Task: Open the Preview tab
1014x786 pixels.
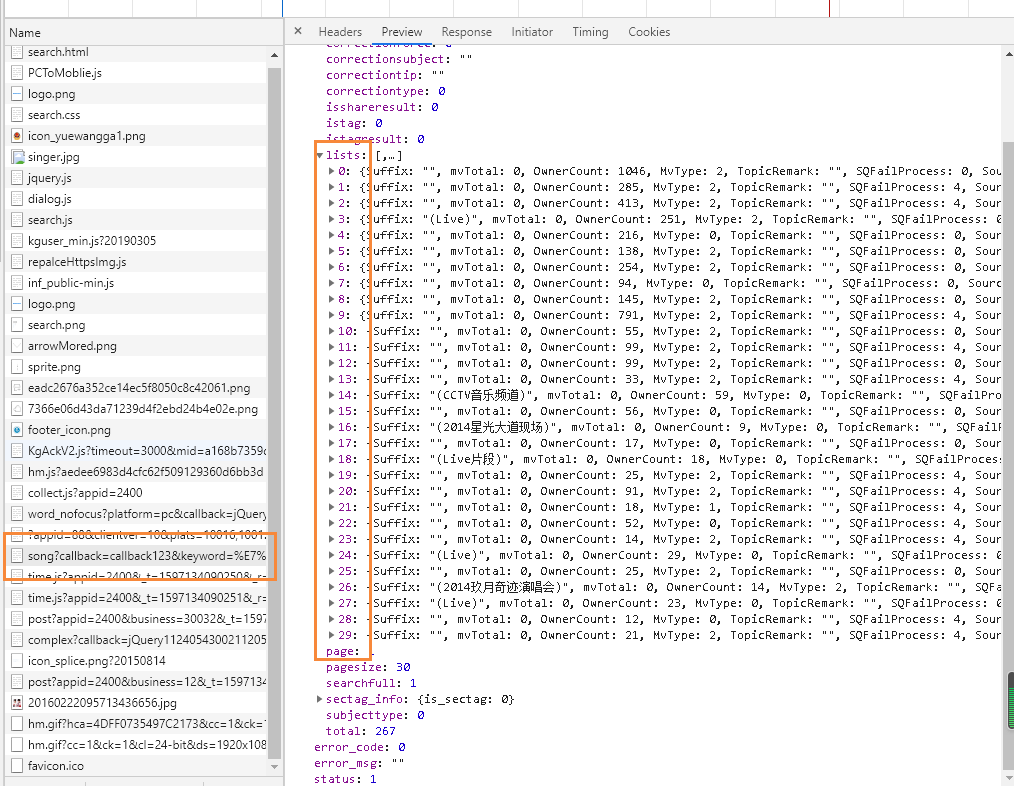Action: point(402,32)
